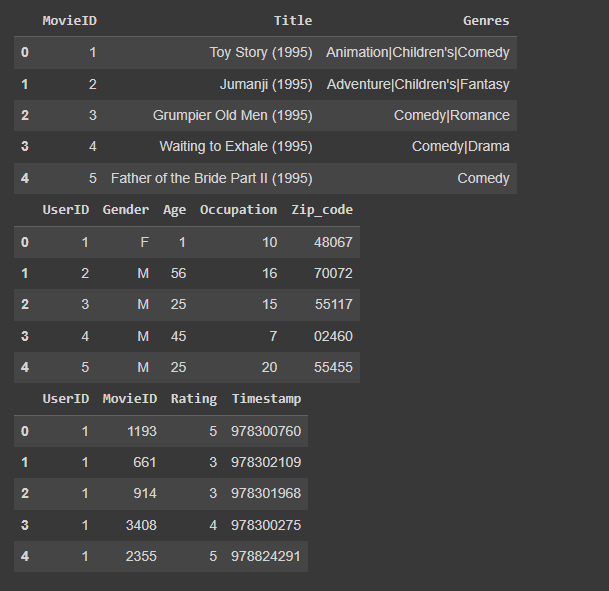Click the Grumpier Old Men (1995) cell
The height and width of the screenshot is (591, 609).
pyautogui.click(x=232, y=115)
